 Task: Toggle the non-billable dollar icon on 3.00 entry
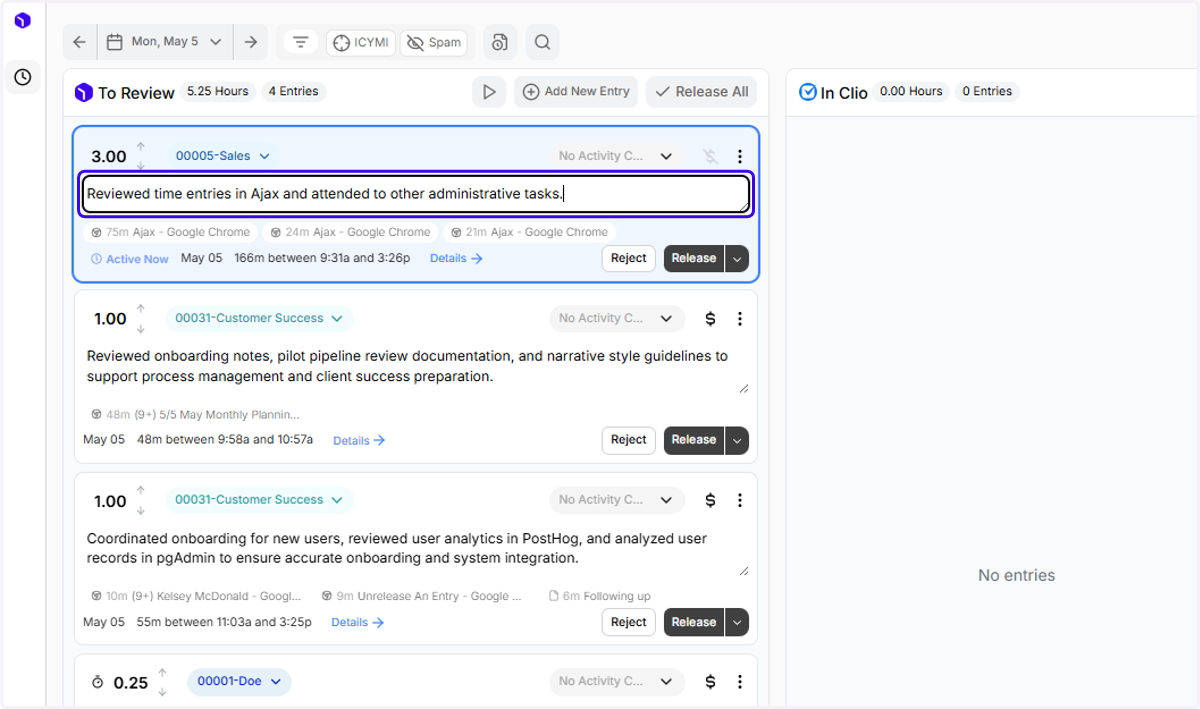coord(710,156)
